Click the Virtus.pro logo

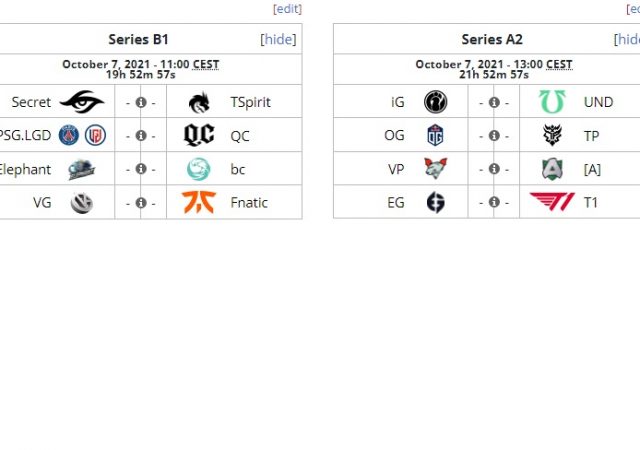tap(435, 168)
